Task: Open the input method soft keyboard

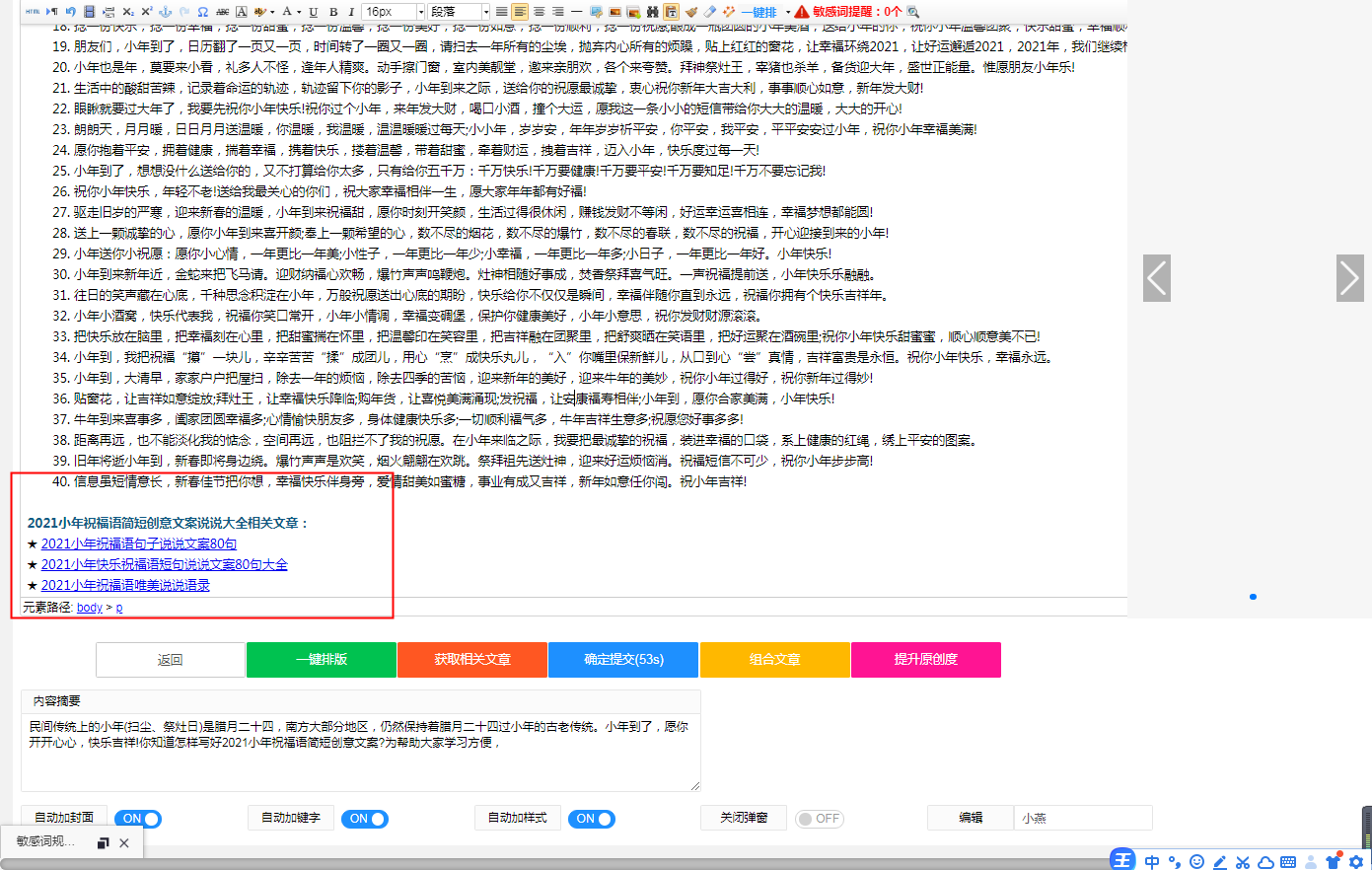Action: 1288,862
